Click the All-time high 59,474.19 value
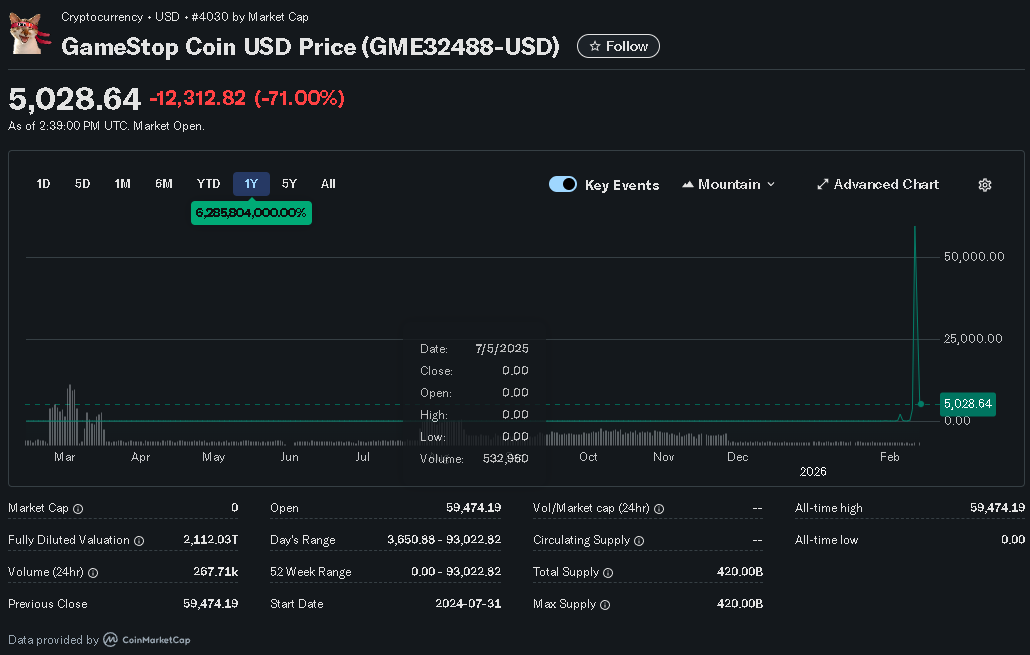This screenshot has height=655, width=1030. (x=997, y=507)
